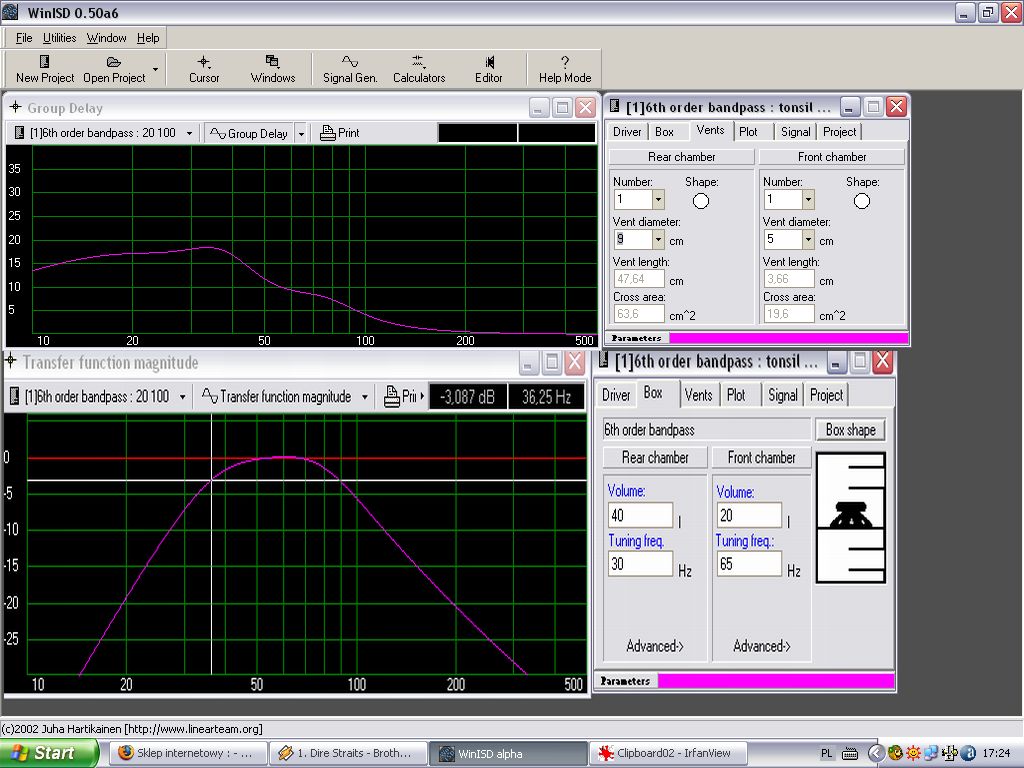The width and height of the screenshot is (1024, 768).
Task: Open the driver Editor
Action: pyautogui.click(x=488, y=68)
